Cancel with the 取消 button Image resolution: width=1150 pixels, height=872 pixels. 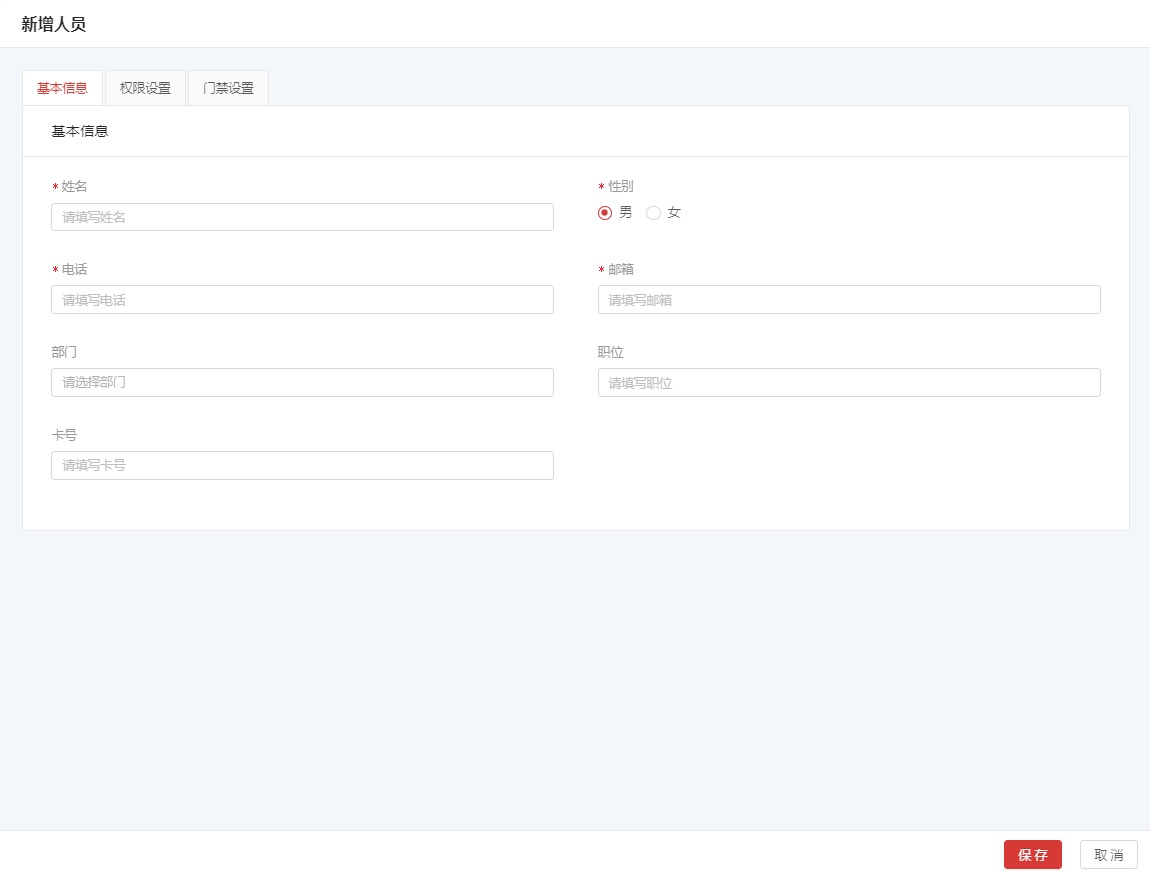coord(1108,855)
